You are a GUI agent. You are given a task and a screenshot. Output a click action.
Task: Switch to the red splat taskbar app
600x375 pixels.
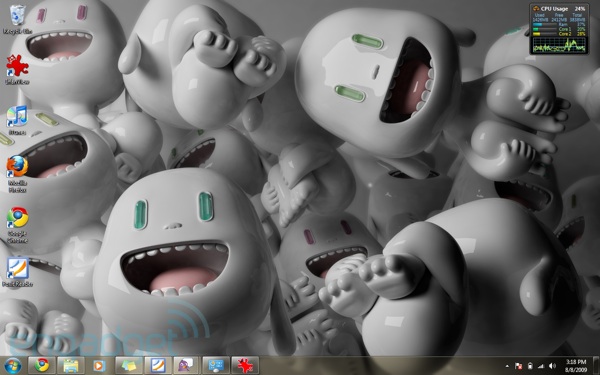click(x=245, y=365)
